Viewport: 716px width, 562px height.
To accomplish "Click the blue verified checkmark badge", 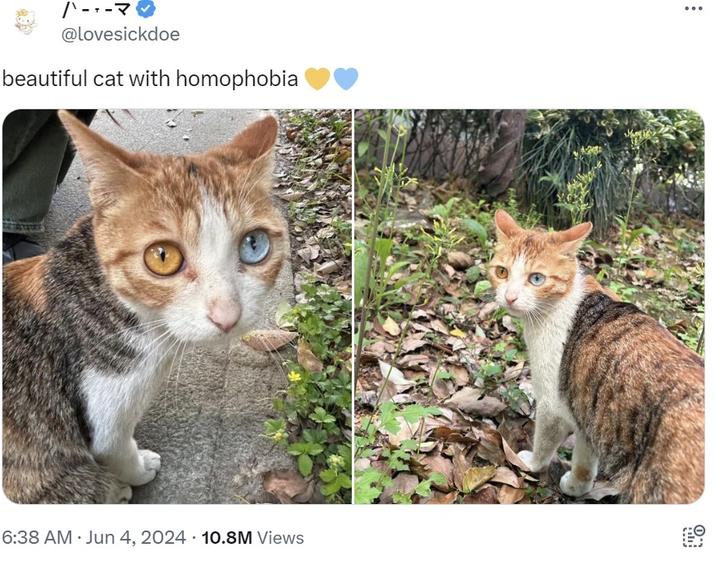I will [x=146, y=9].
